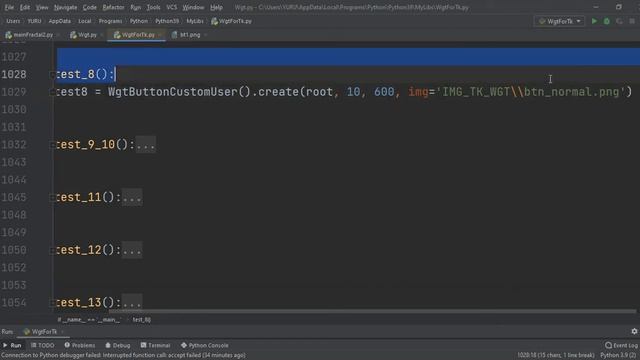Select the WgtForTk.py editor tab

pyautogui.click(x=135, y=35)
